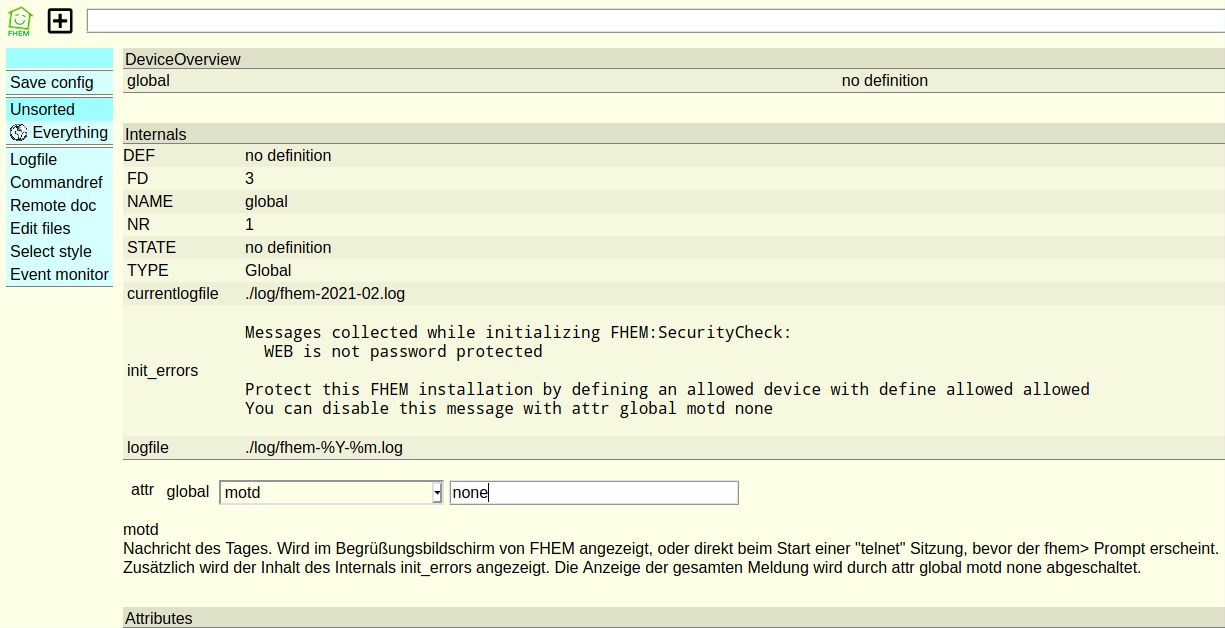This screenshot has height=628, width=1225.
Task: Click the Internals section header
Action: click(156, 134)
